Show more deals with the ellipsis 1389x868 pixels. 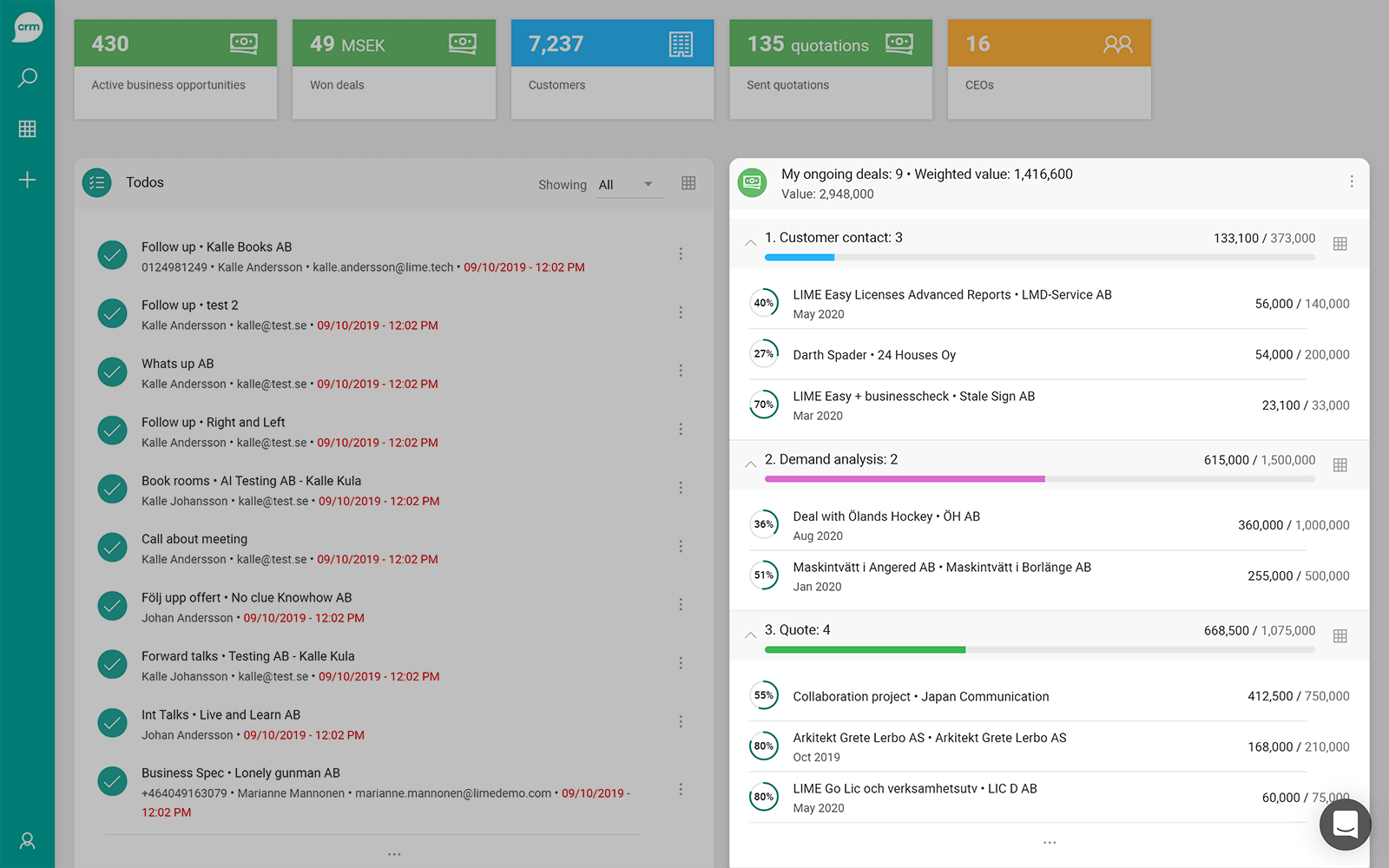(x=1050, y=843)
